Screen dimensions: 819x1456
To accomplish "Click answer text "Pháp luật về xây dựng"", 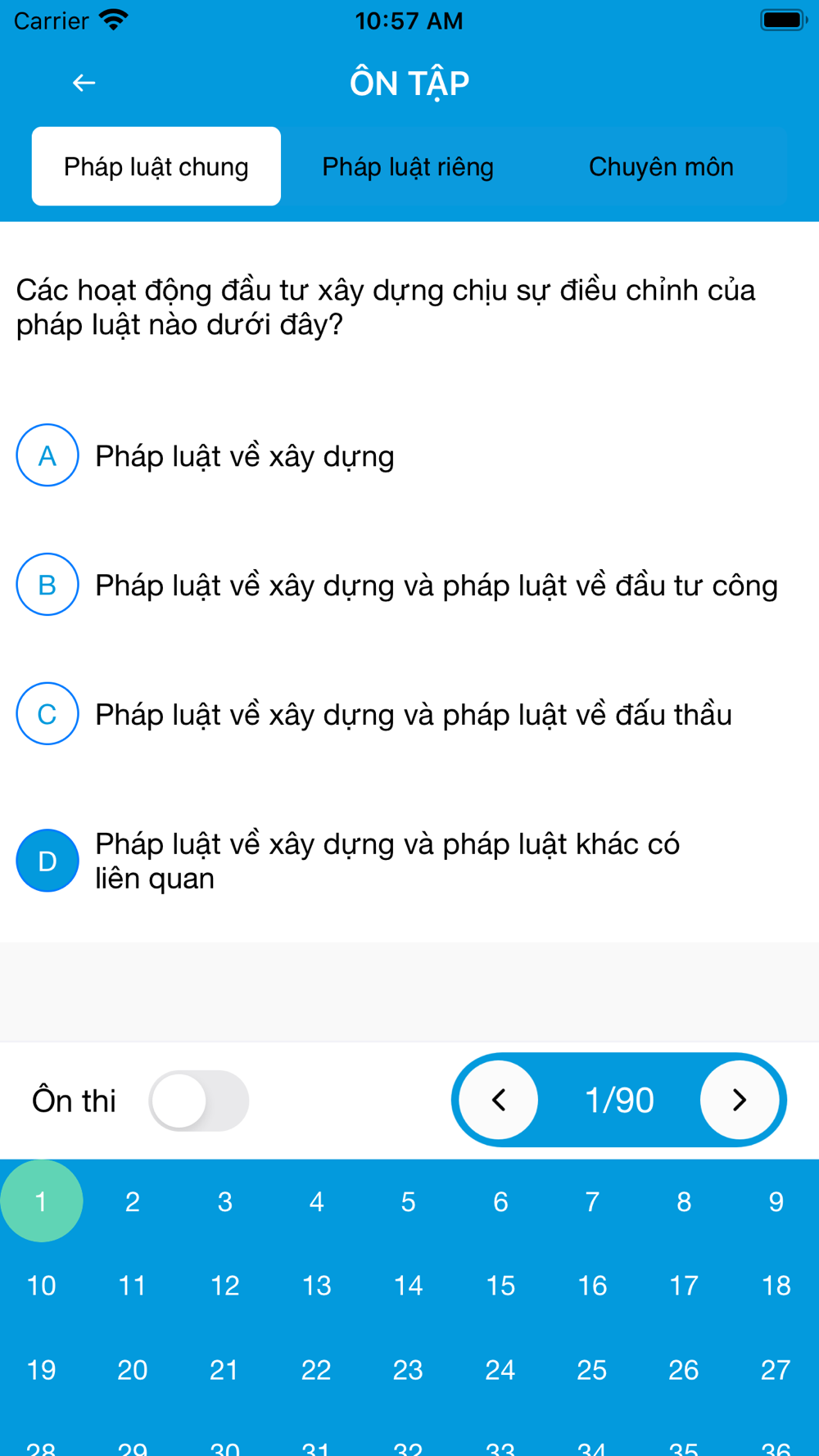I will 245,456.
